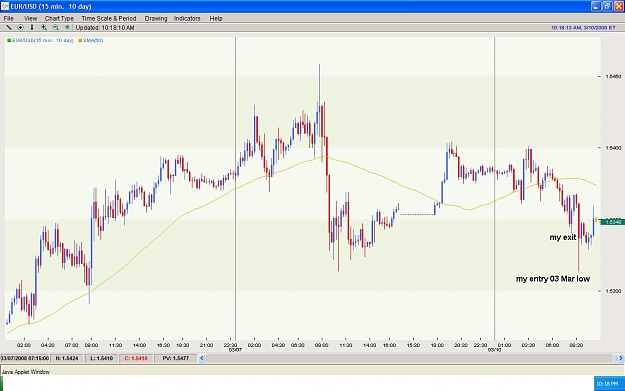Viewport: 625px width, 391px height.
Task: Click the down-arrow marker tool icon
Action: coord(32,28)
